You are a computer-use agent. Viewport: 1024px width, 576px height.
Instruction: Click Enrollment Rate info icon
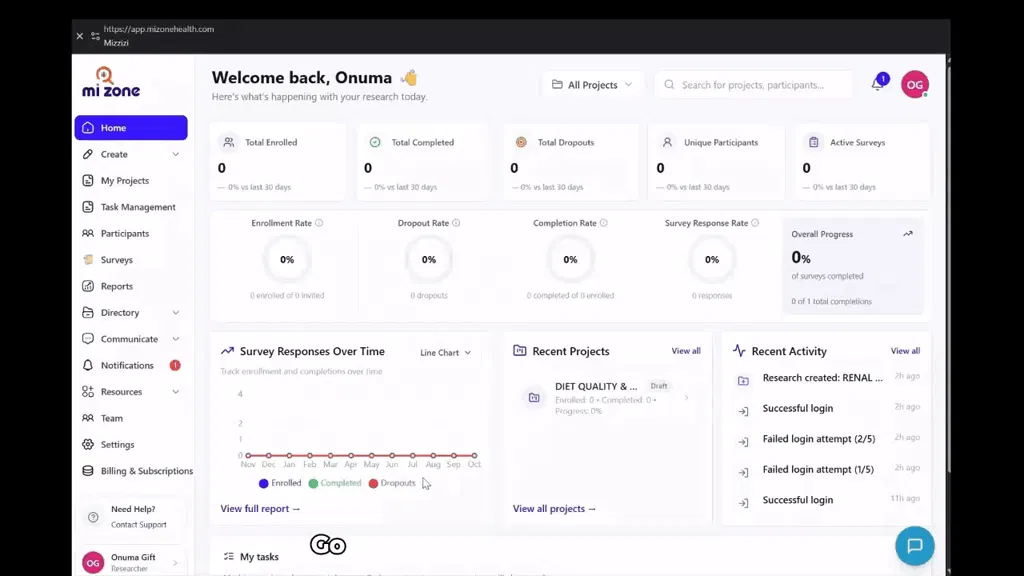(319, 223)
